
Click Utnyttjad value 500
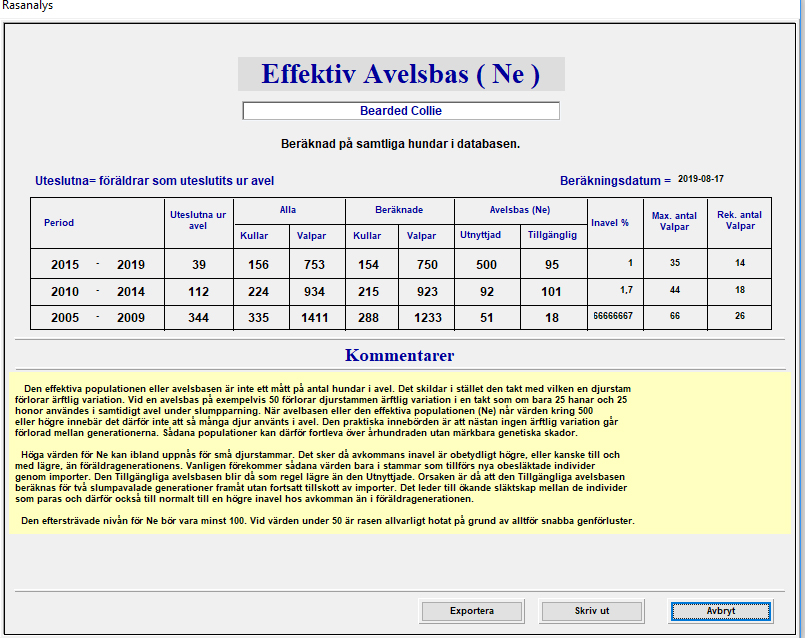point(486,265)
